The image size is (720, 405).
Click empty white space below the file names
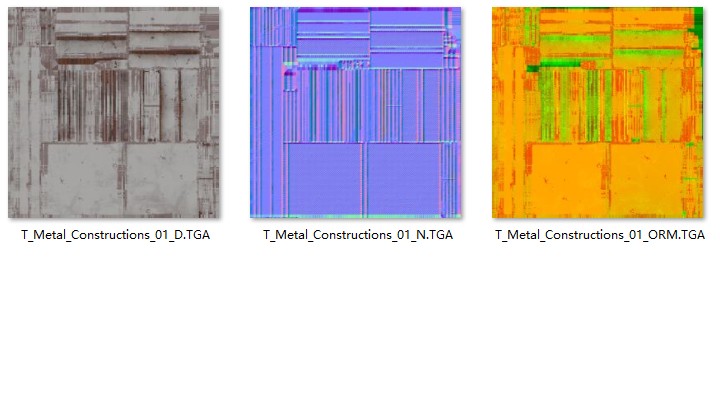click(360, 330)
